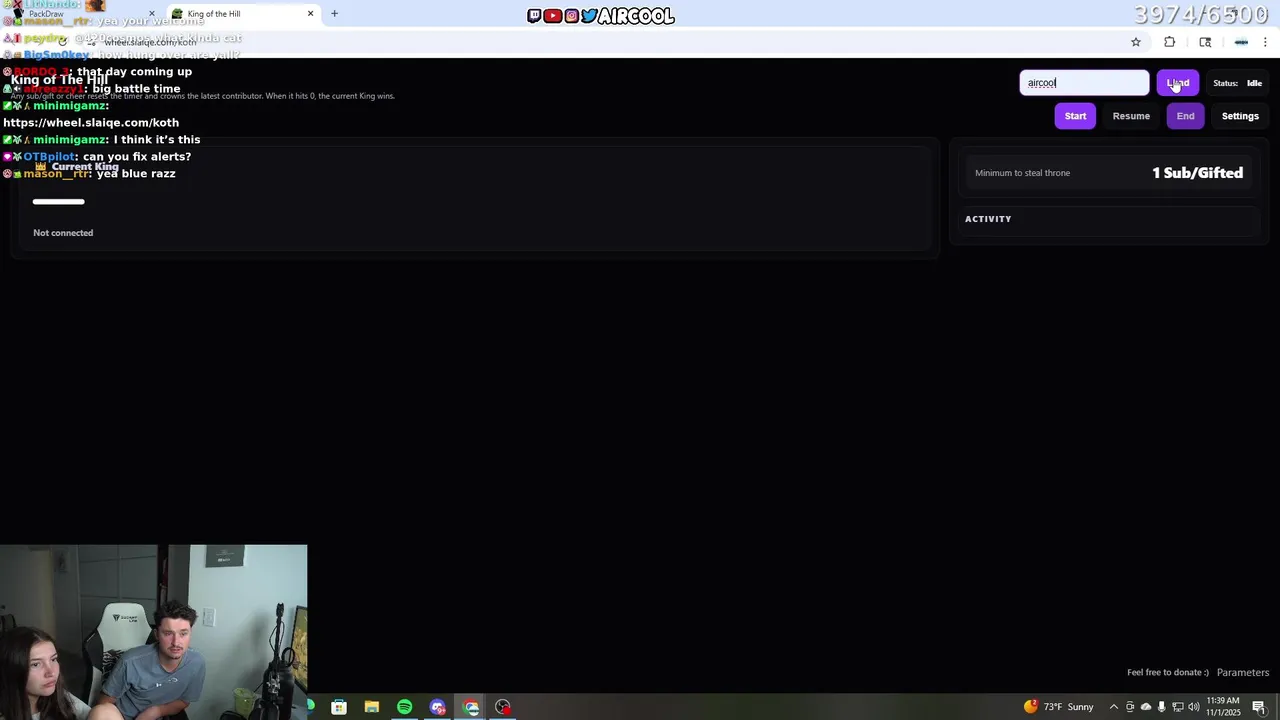Click the network tray icon

(1177, 707)
